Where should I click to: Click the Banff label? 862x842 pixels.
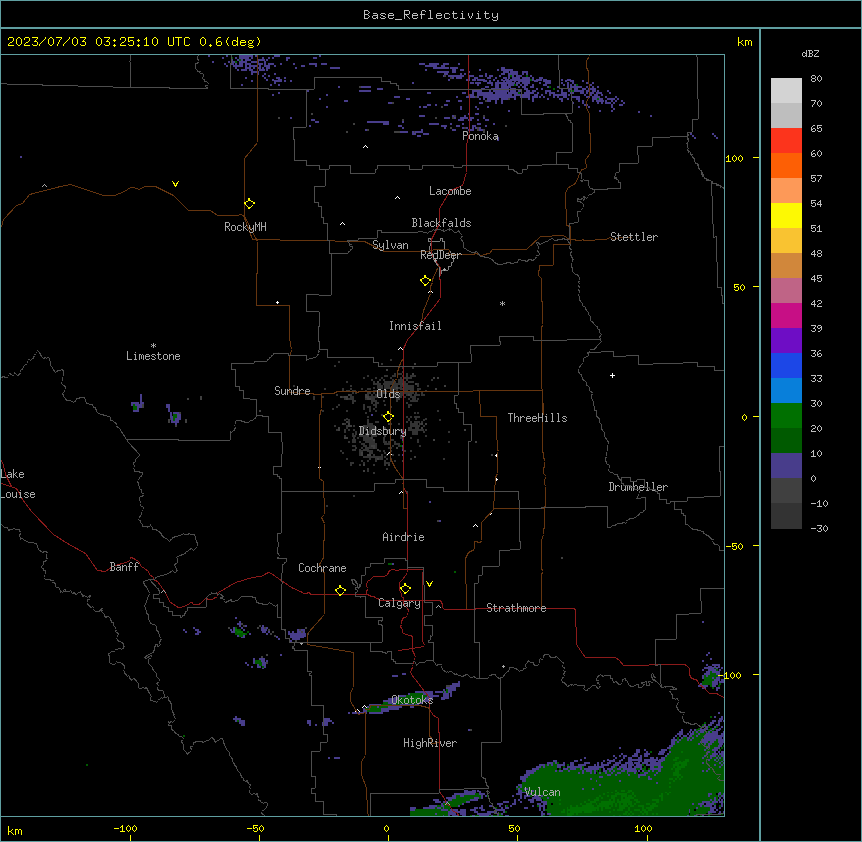[124, 567]
